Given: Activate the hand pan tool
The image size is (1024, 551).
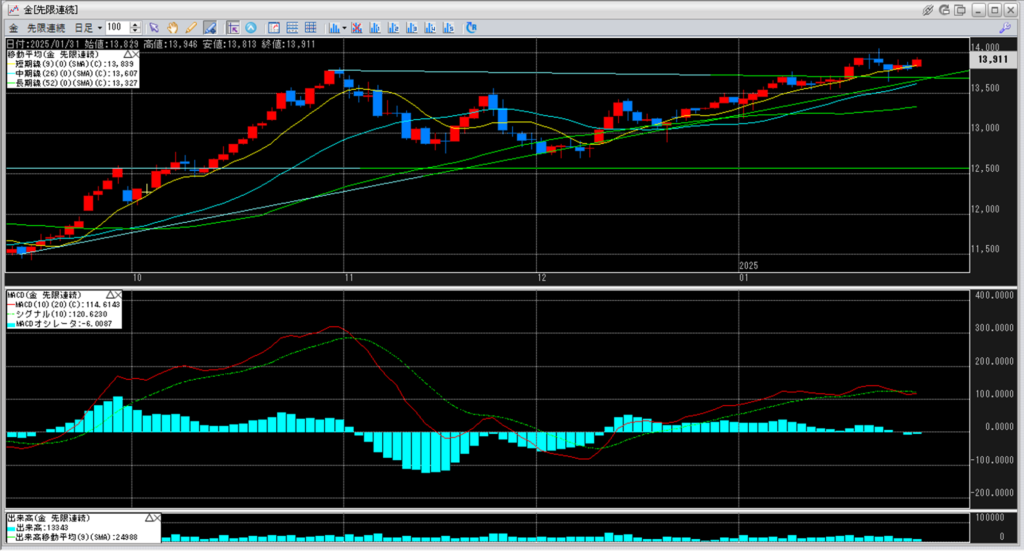Looking at the screenshot, I should click(173, 27).
